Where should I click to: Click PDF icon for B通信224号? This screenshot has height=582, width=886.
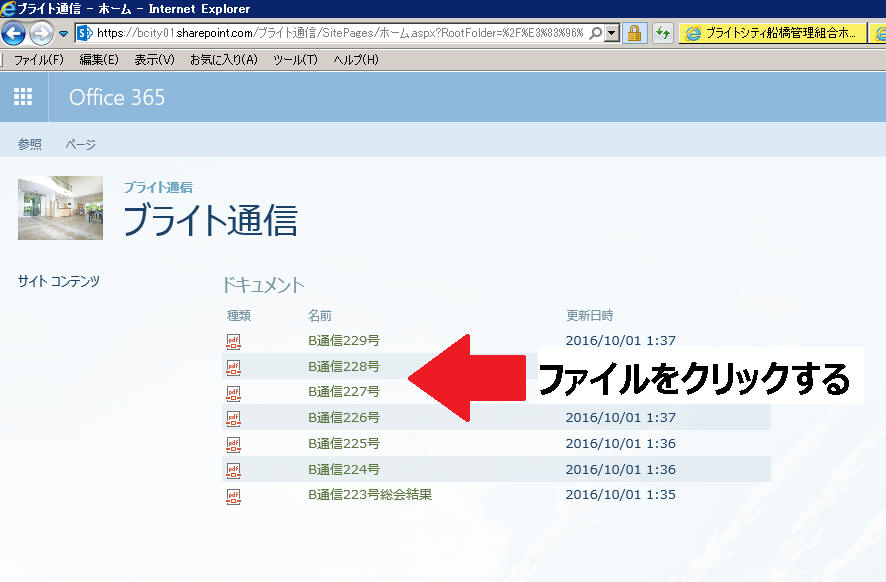[233, 470]
